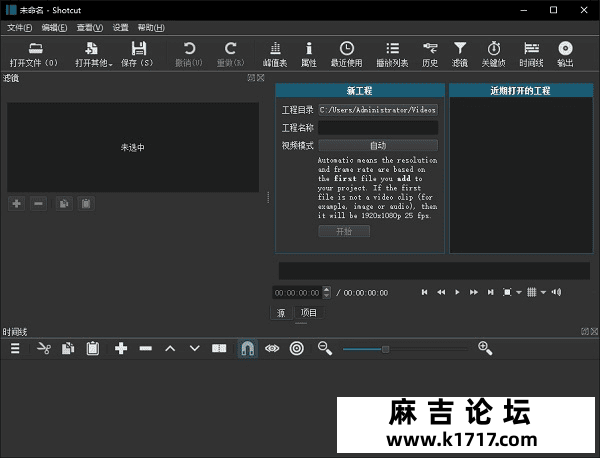
Task: Copy filters icon in filter panel
Action: click(64, 204)
